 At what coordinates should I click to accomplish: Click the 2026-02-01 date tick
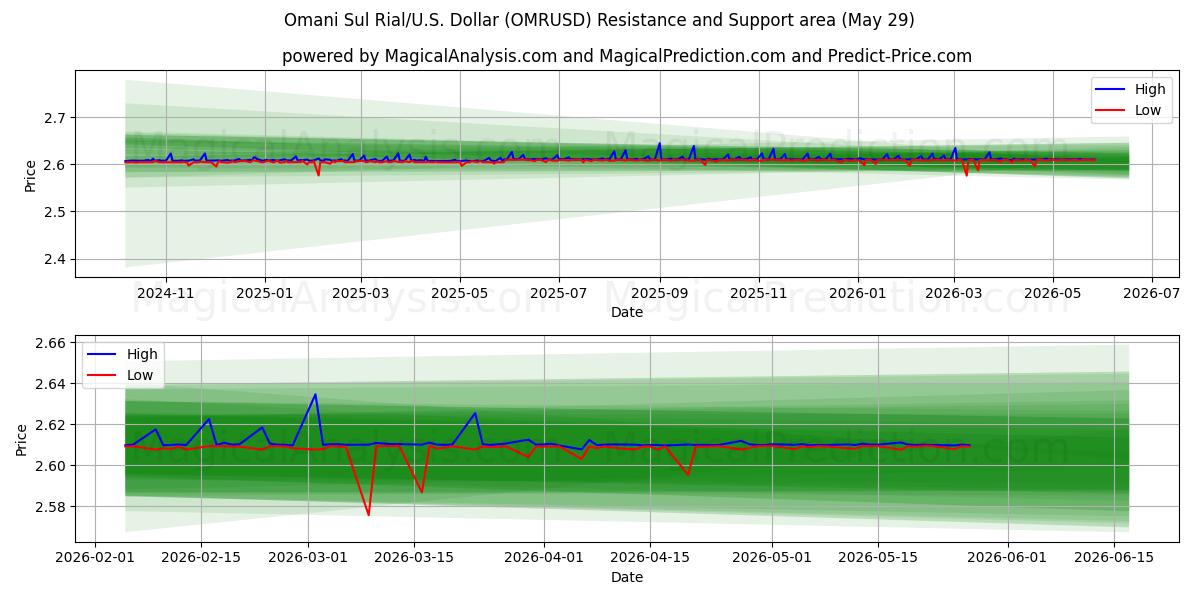pos(95,558)
